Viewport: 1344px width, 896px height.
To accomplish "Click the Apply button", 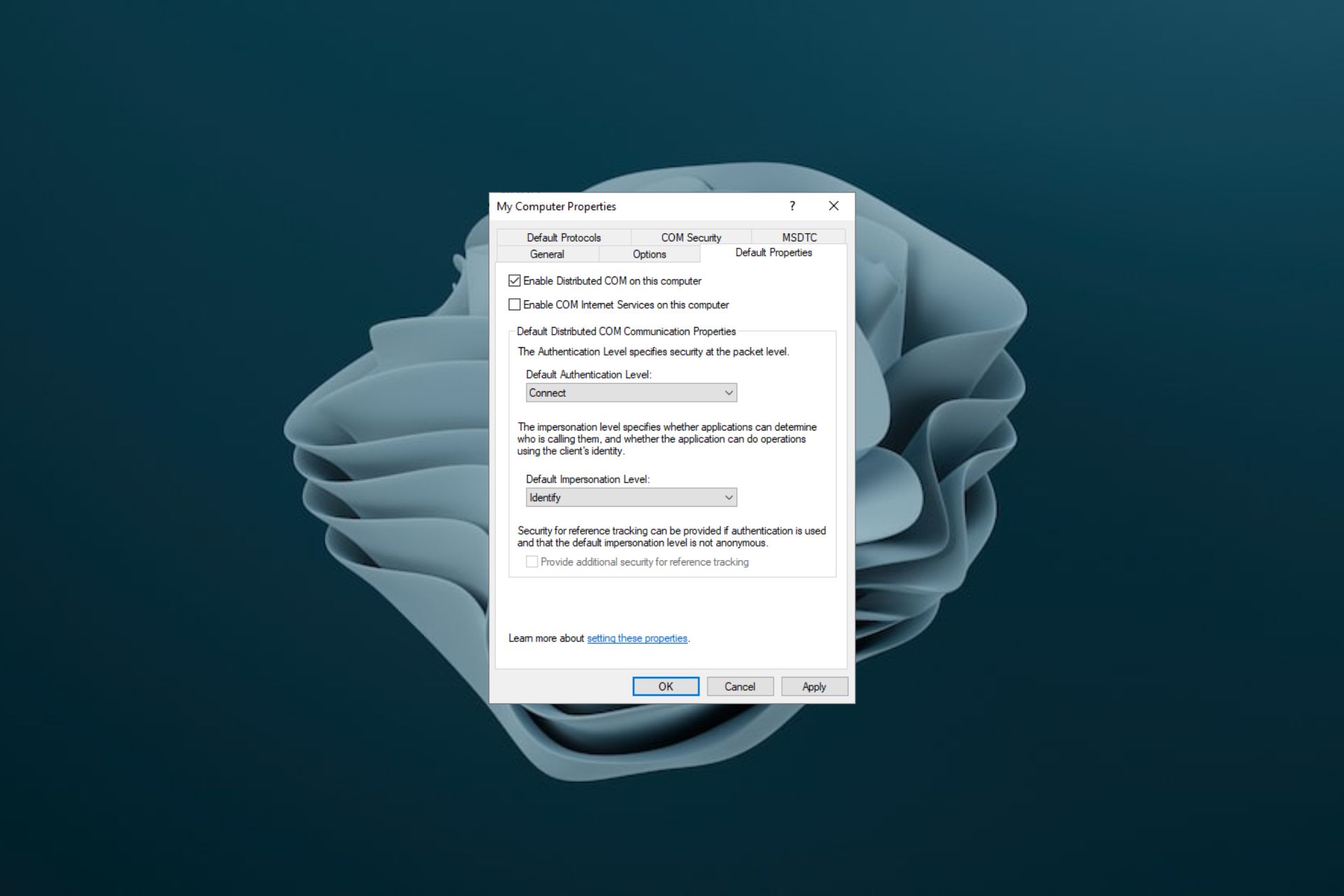I will (814, 686).
